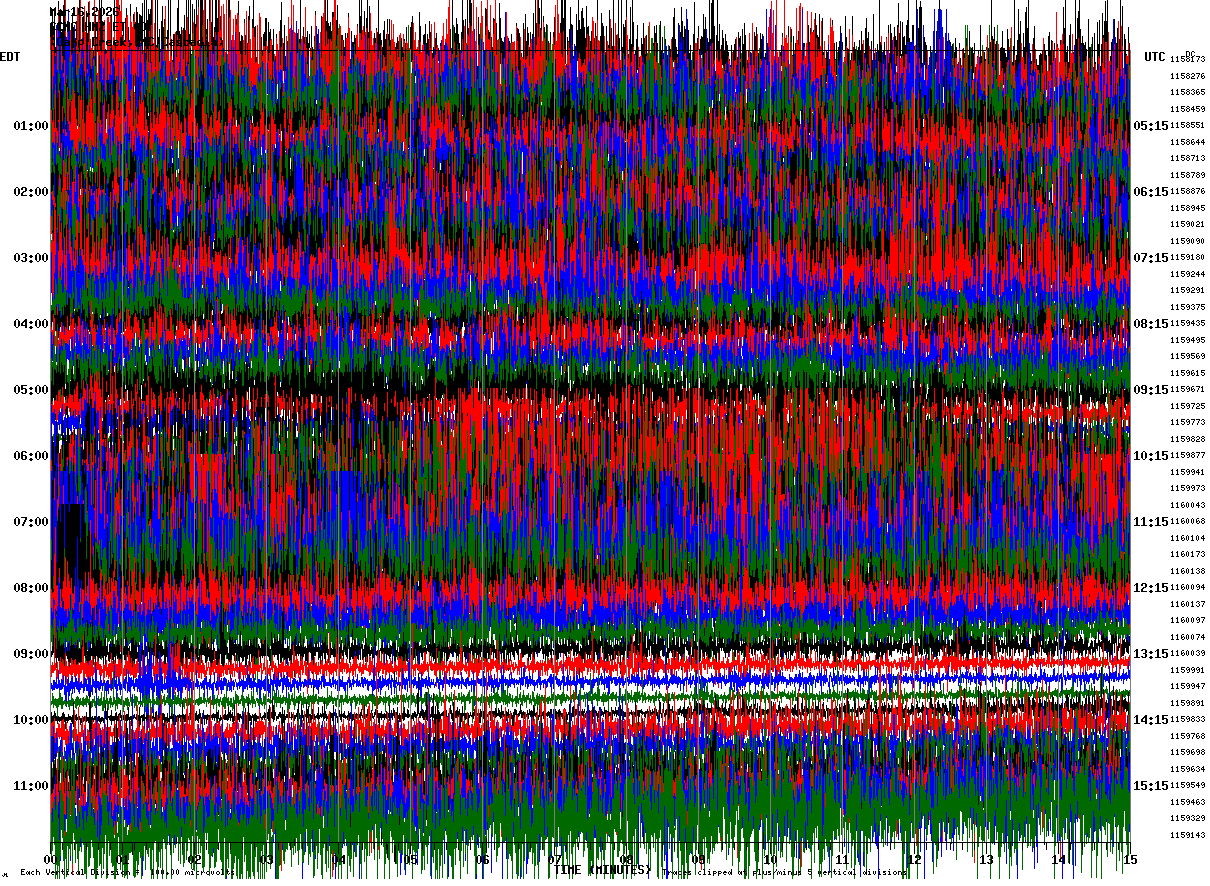Click the EDT axis header
The height and width of the screenshot is (886, 1210).
(10, 57)
